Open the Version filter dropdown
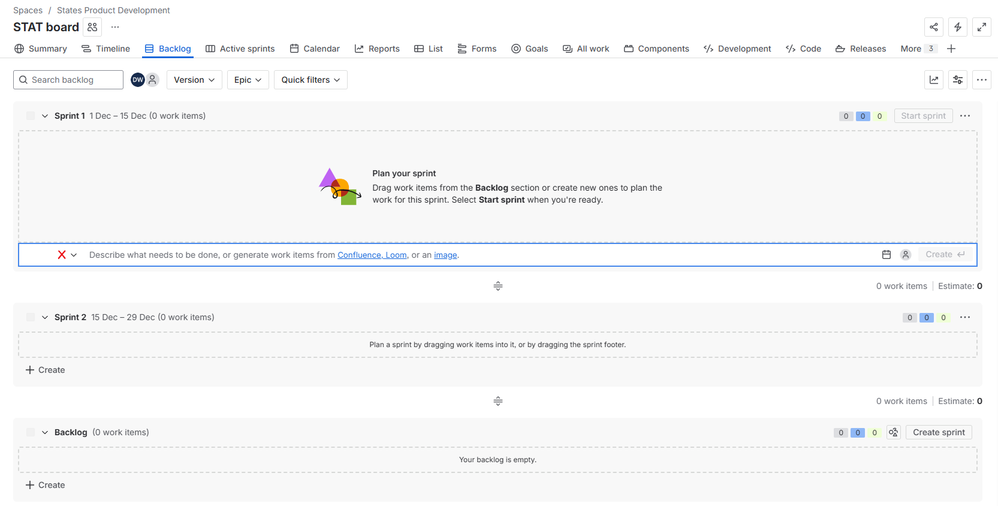The height and width of the screenshot is (506, 998). coord(194,80)
